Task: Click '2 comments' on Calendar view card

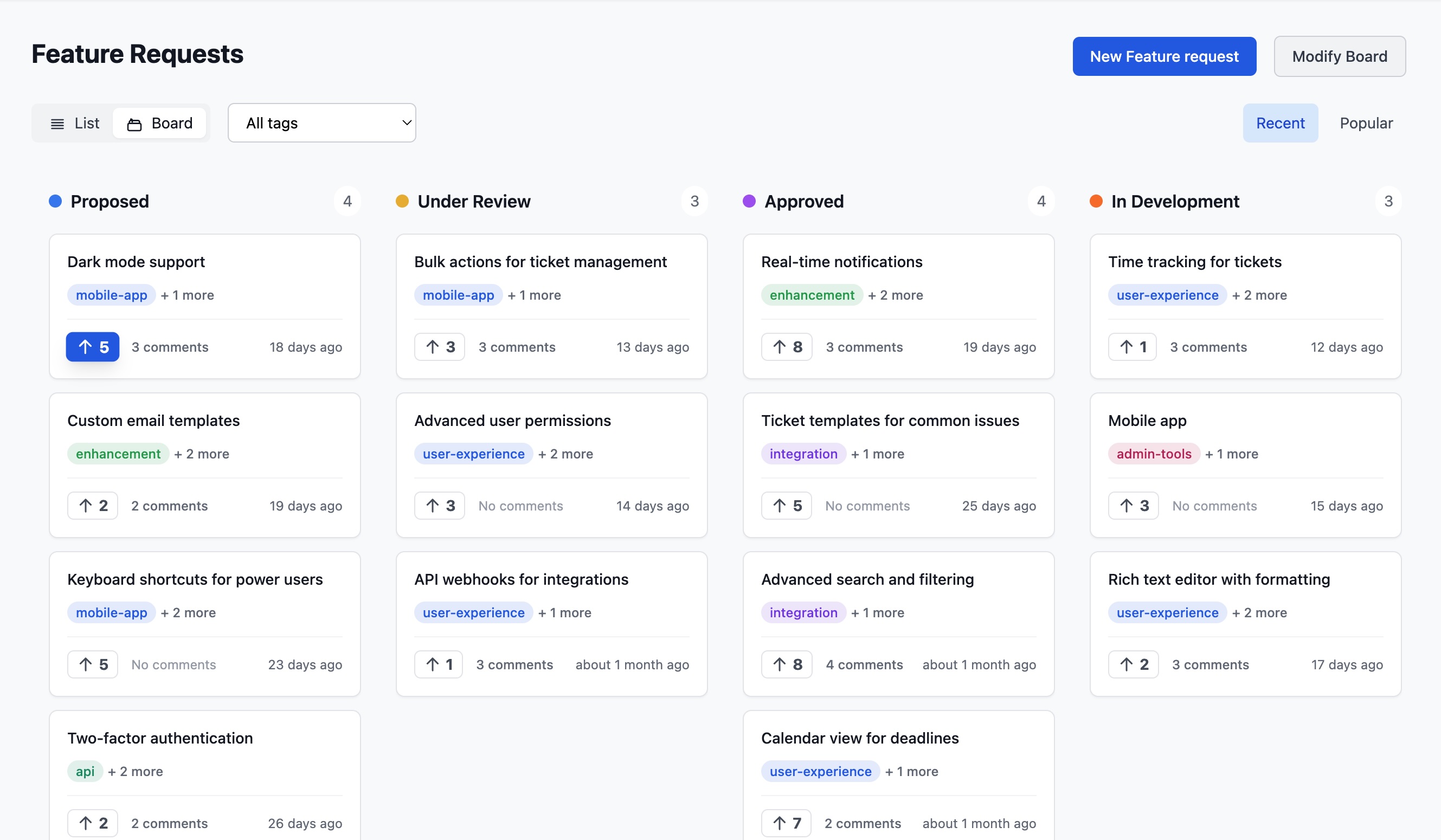Action: pos(863,823)
